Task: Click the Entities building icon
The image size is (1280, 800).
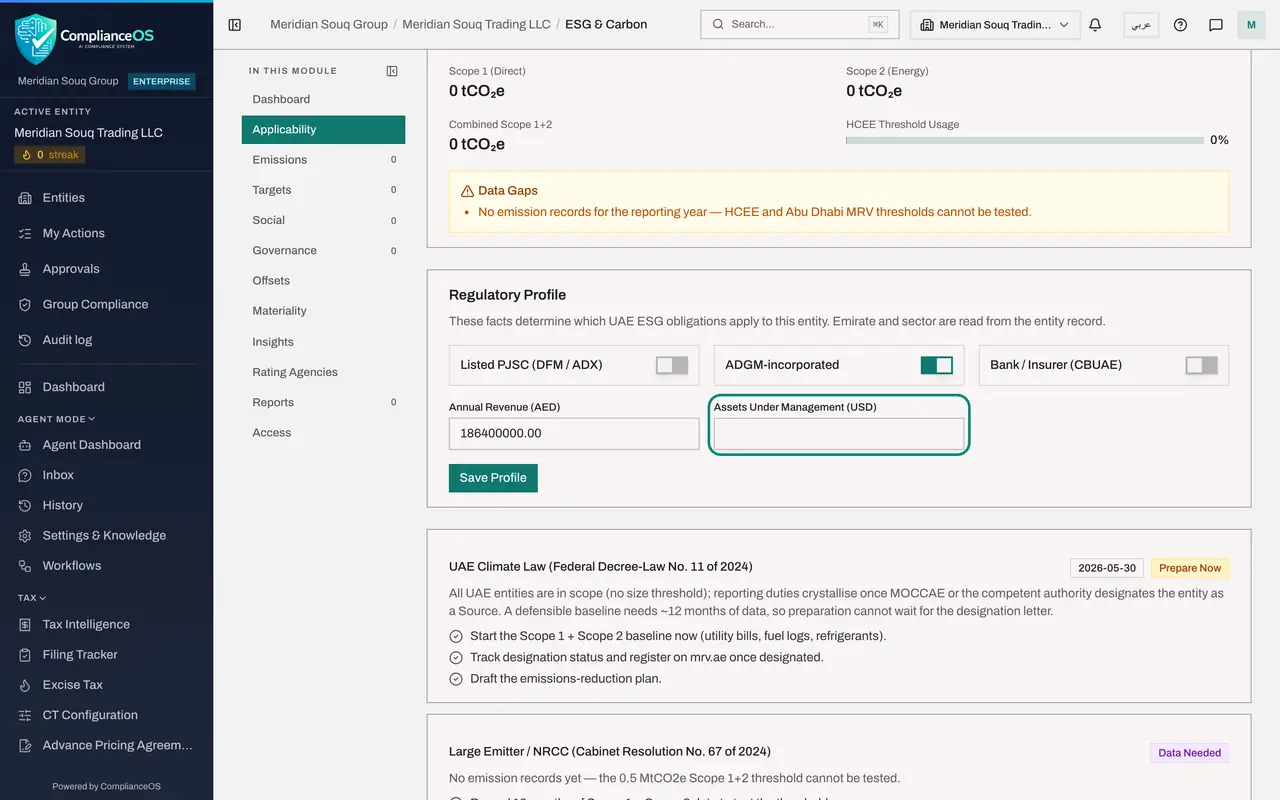Action: click(25, 198)
